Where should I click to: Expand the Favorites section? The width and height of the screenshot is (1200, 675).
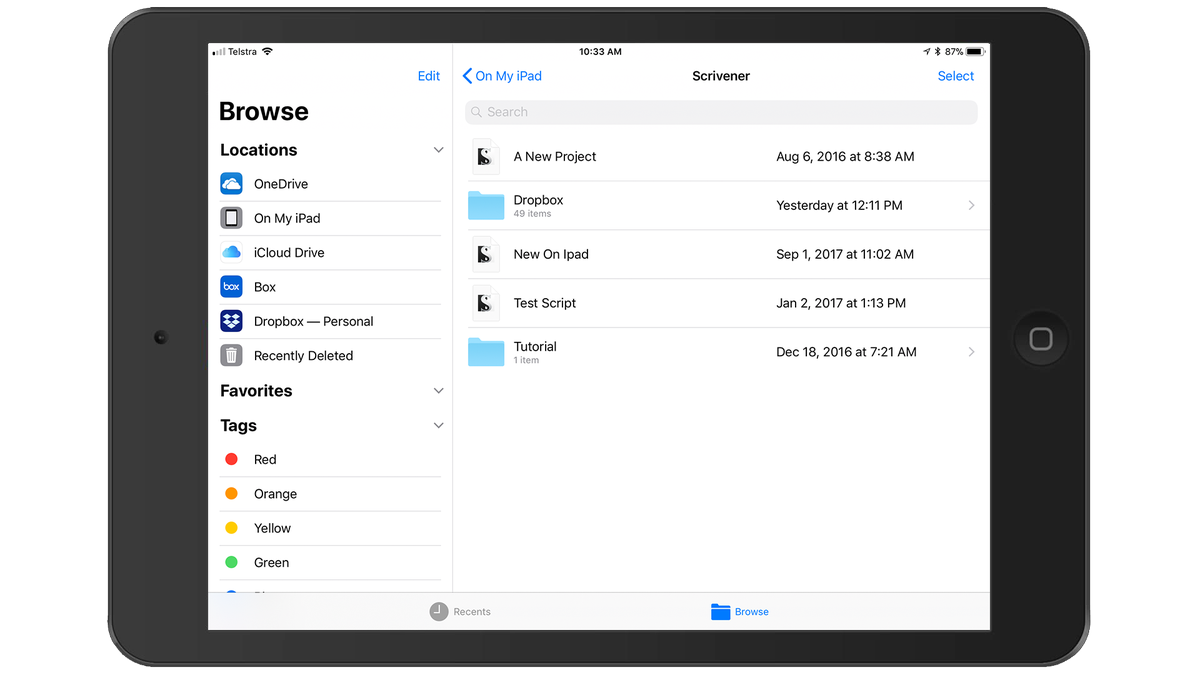pos(438,391)
